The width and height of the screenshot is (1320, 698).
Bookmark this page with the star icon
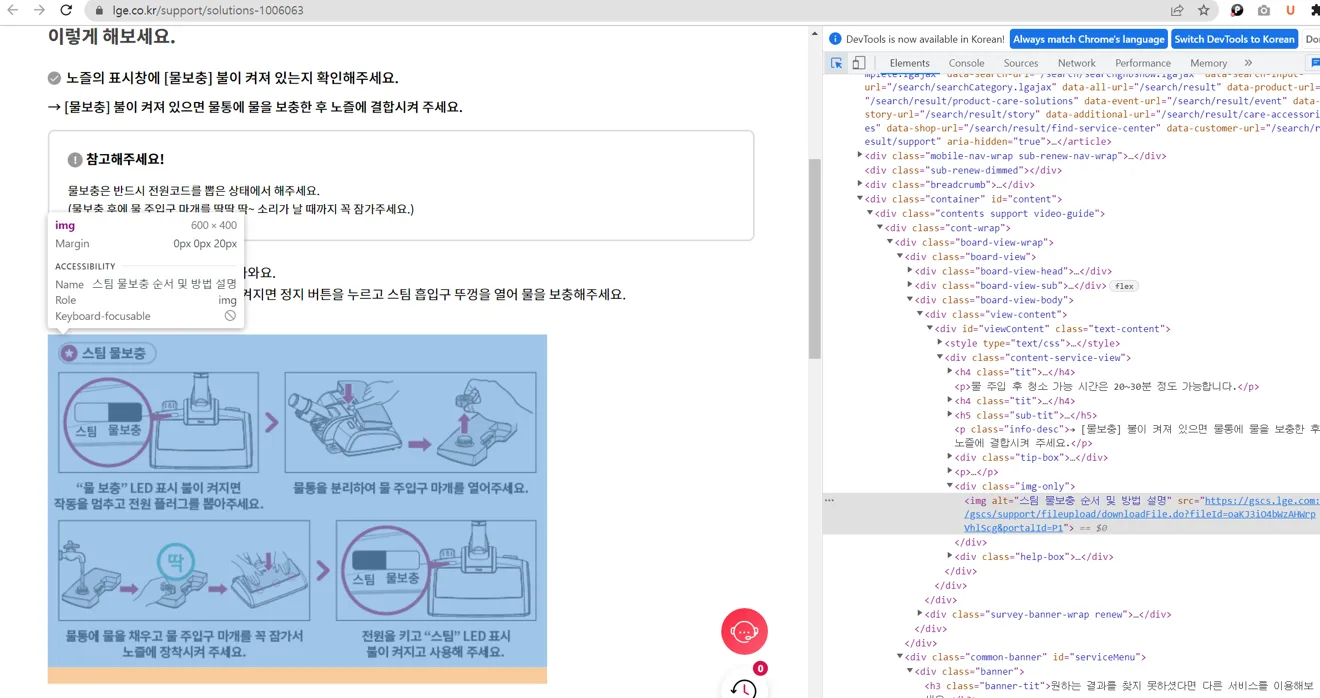(1204, 10)
